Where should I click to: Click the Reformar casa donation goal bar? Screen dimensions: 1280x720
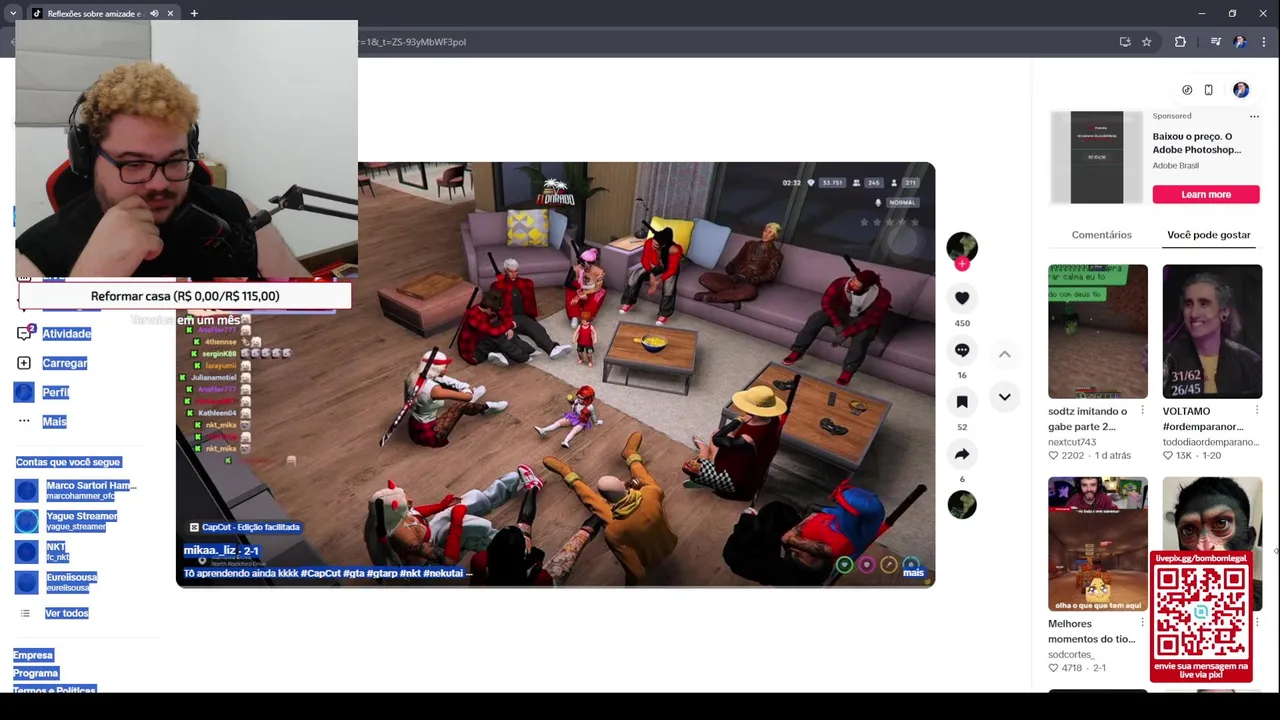(185, 296)
